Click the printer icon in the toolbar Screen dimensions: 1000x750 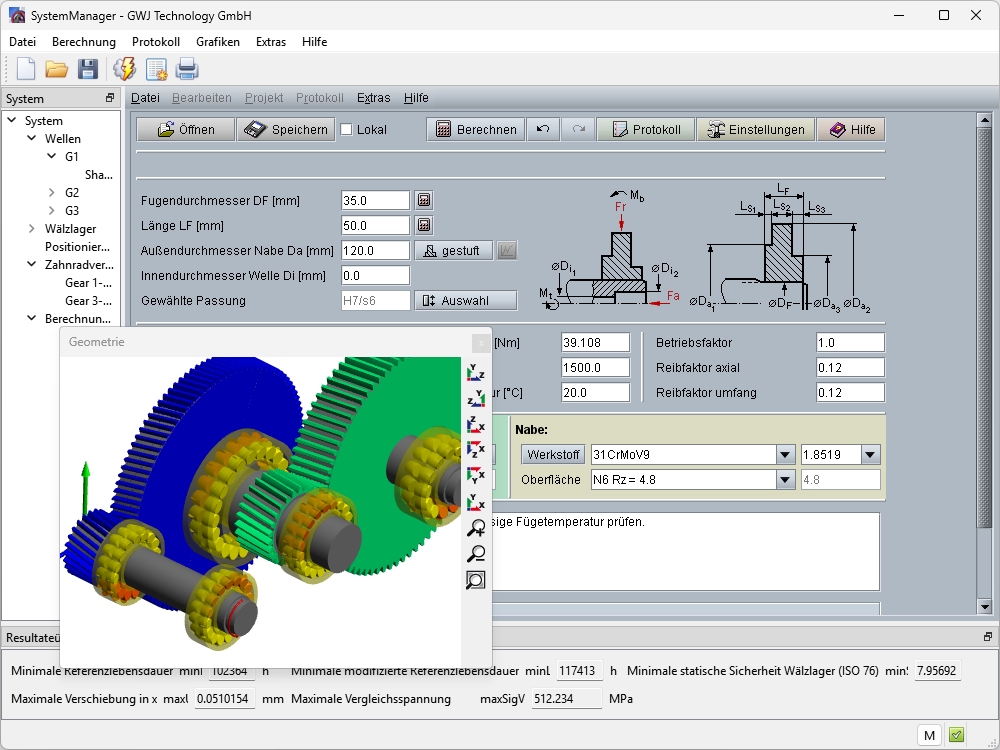[187, 69]
